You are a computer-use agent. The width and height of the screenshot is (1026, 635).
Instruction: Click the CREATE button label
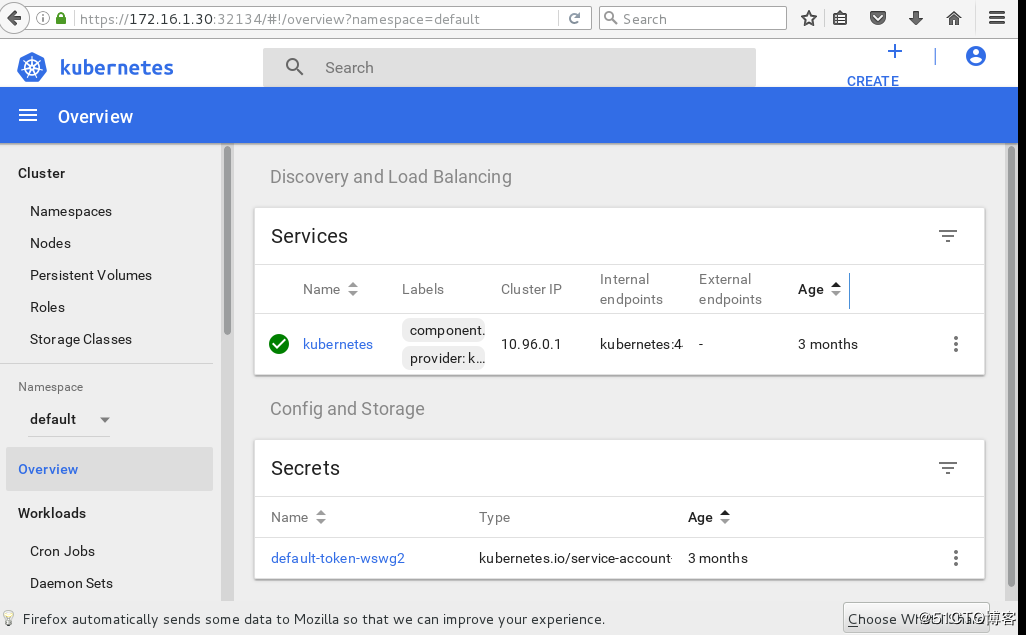click(x=873, y=81)
